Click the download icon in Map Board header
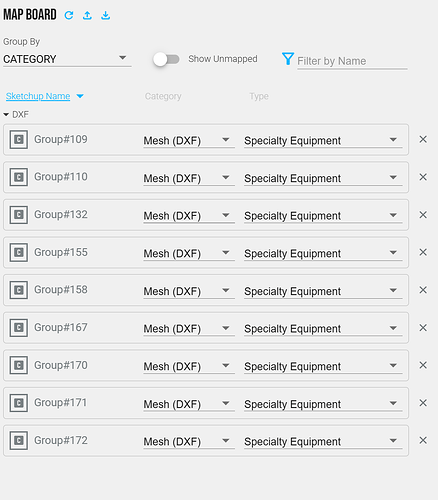The height and width of the screenshot is (500, 438). click(106, 15)
